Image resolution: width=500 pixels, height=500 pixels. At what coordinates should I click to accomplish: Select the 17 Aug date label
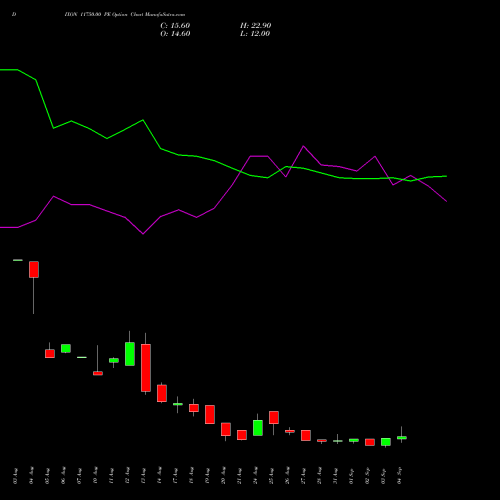click(x=176, y=476)
